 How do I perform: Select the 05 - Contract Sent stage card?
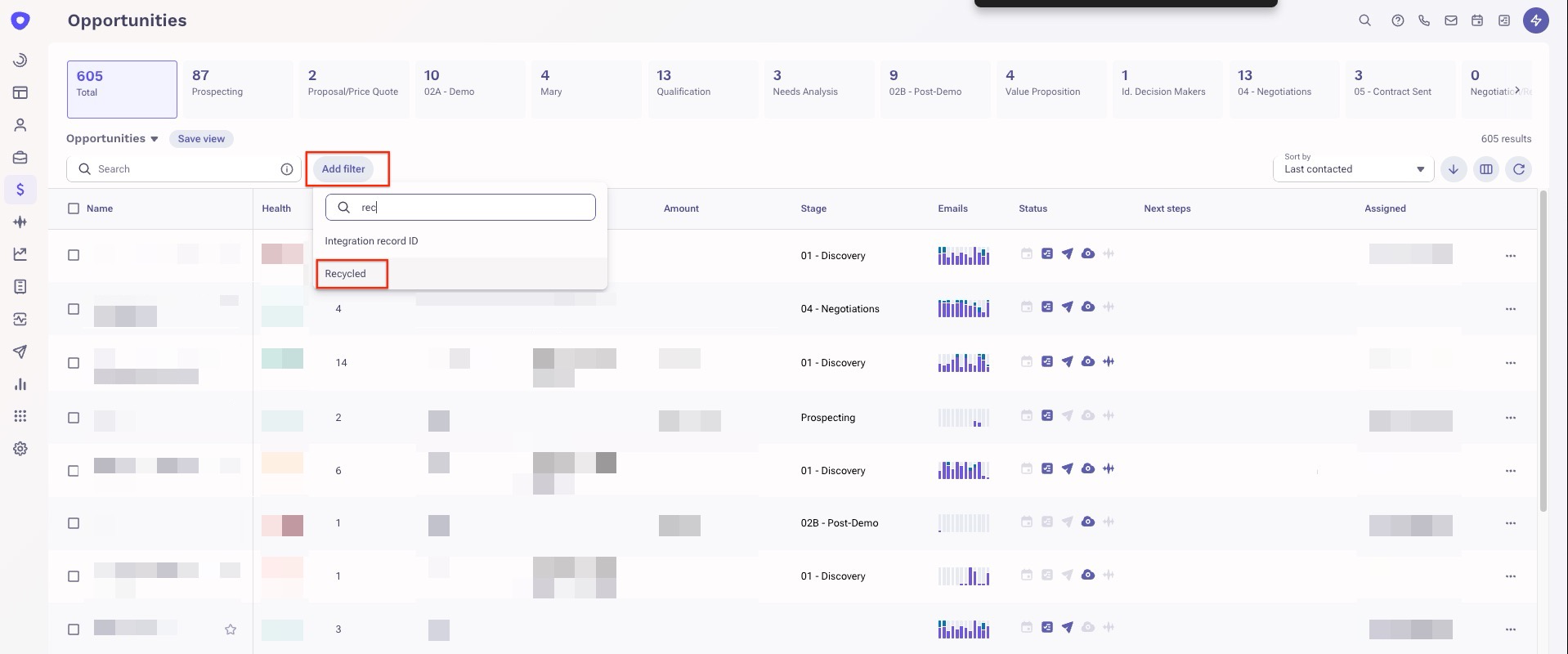click(1400, 89)
